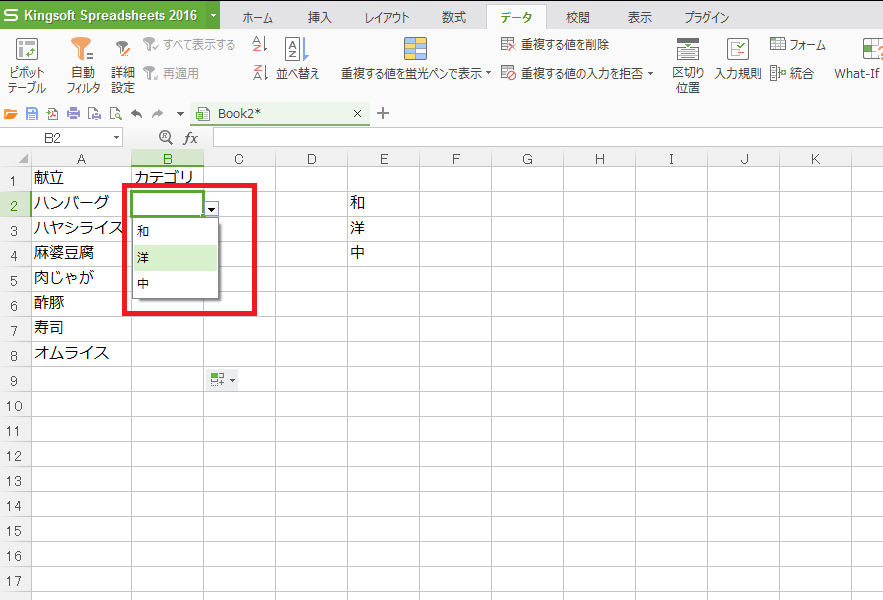Select the cell containing オムライス

click(x=81, y=354)
